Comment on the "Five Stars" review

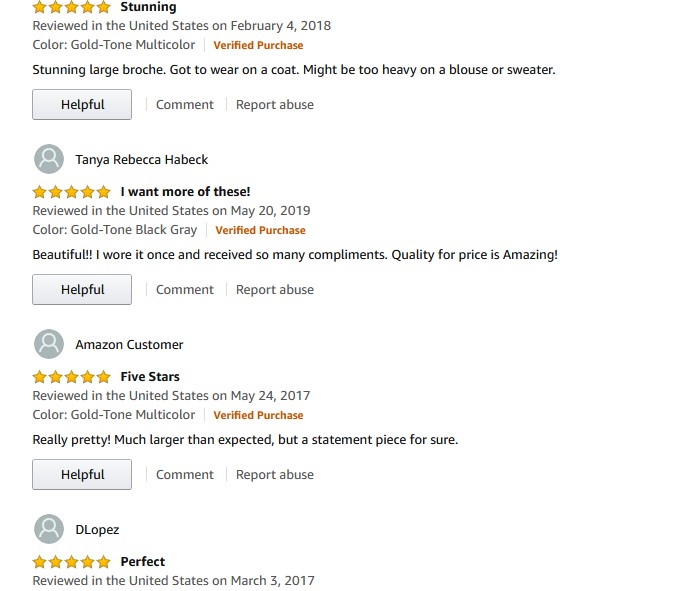point(185,475)
